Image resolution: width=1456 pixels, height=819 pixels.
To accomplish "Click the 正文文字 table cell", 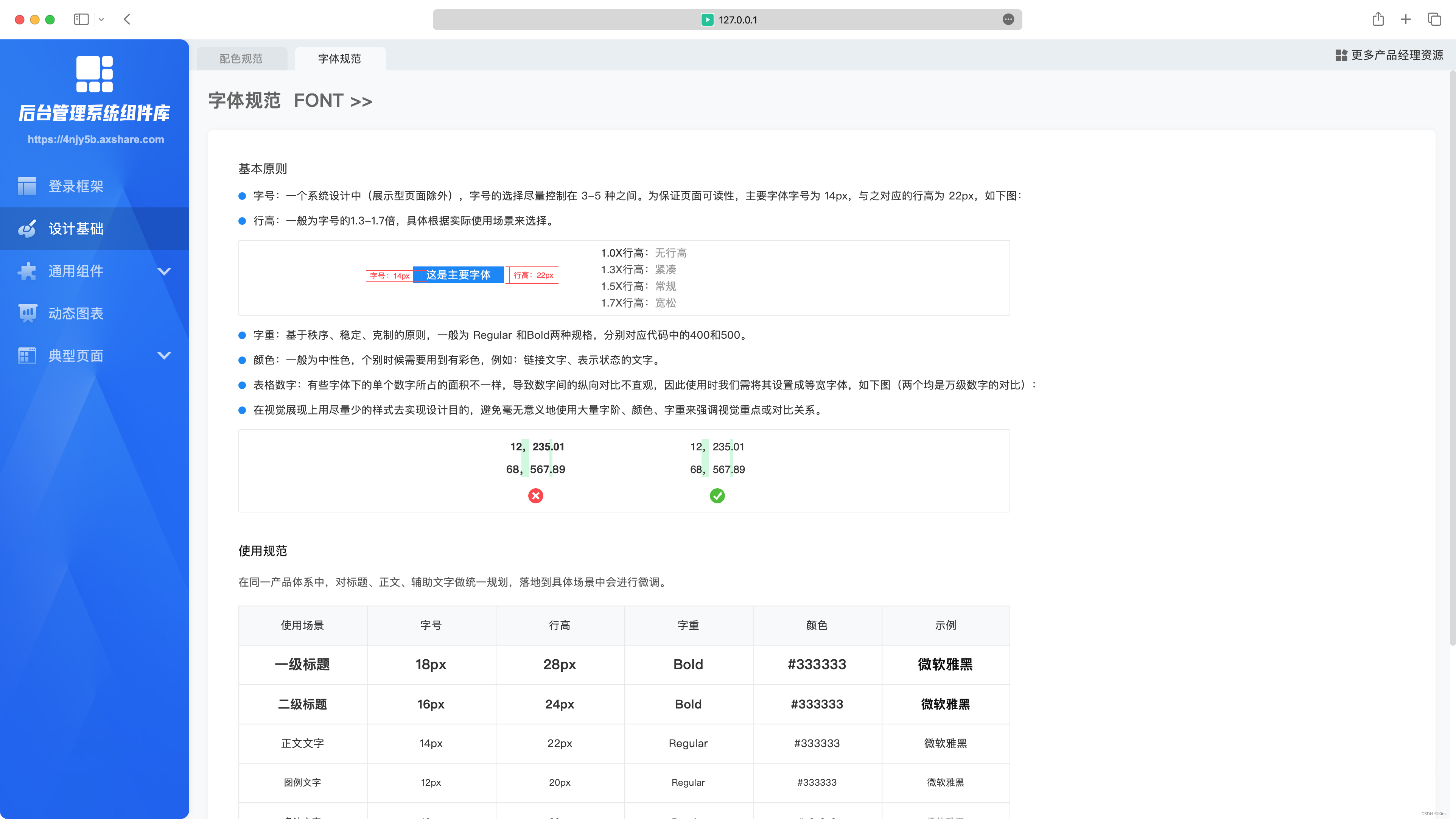I will [x=303, y=743].
